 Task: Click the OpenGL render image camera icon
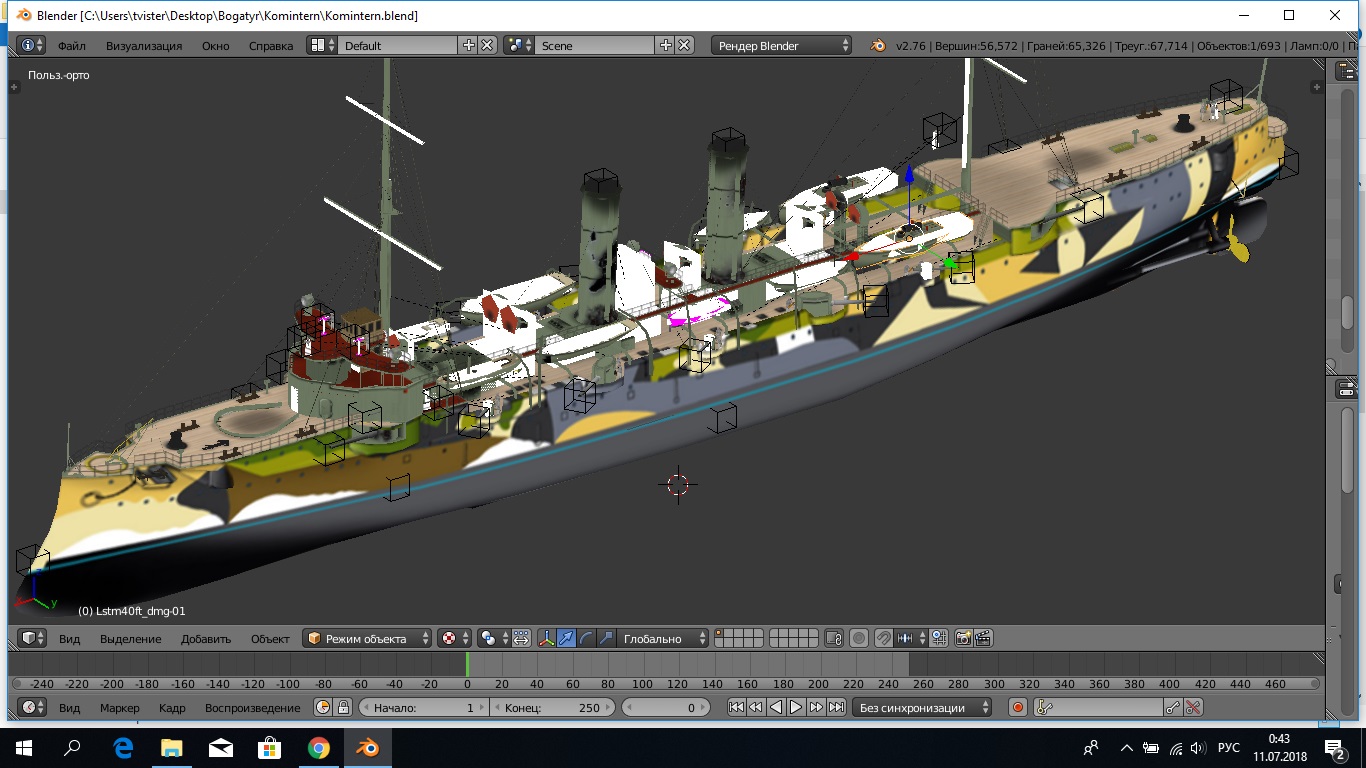pyautogui.click(x=963, y=638)
